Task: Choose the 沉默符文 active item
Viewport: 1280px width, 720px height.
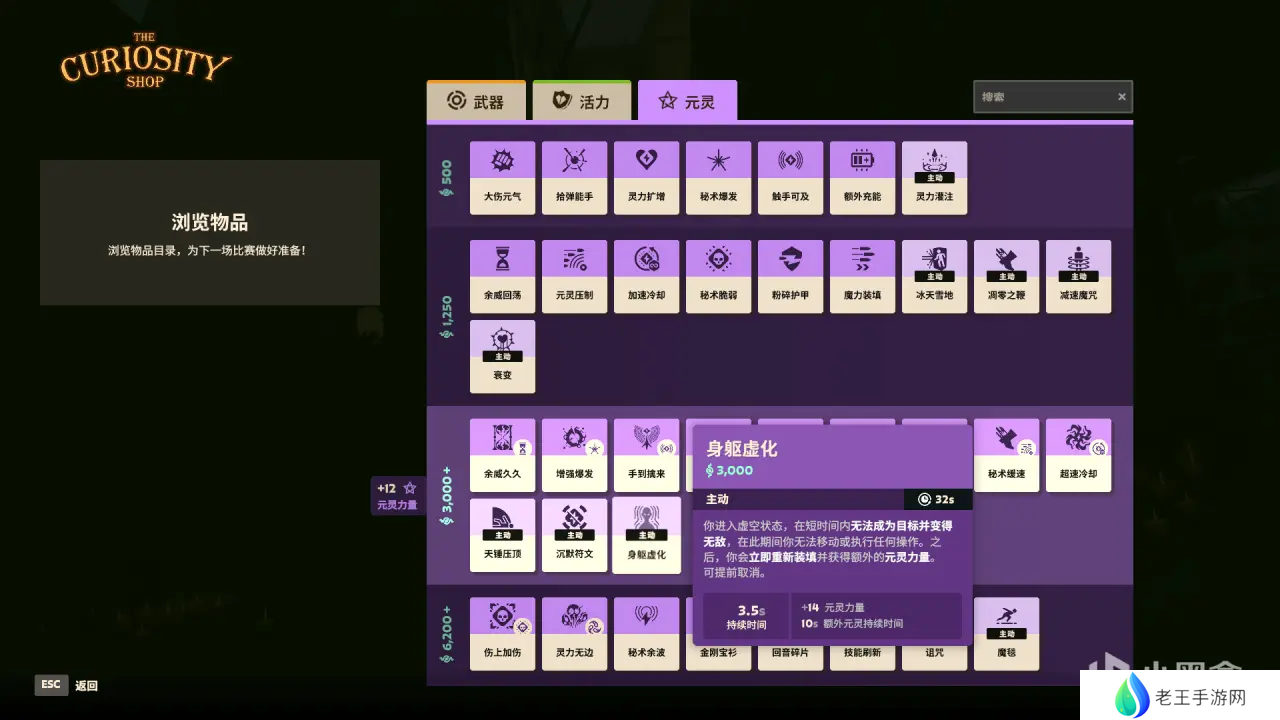Action: click(x=574, y=535)
